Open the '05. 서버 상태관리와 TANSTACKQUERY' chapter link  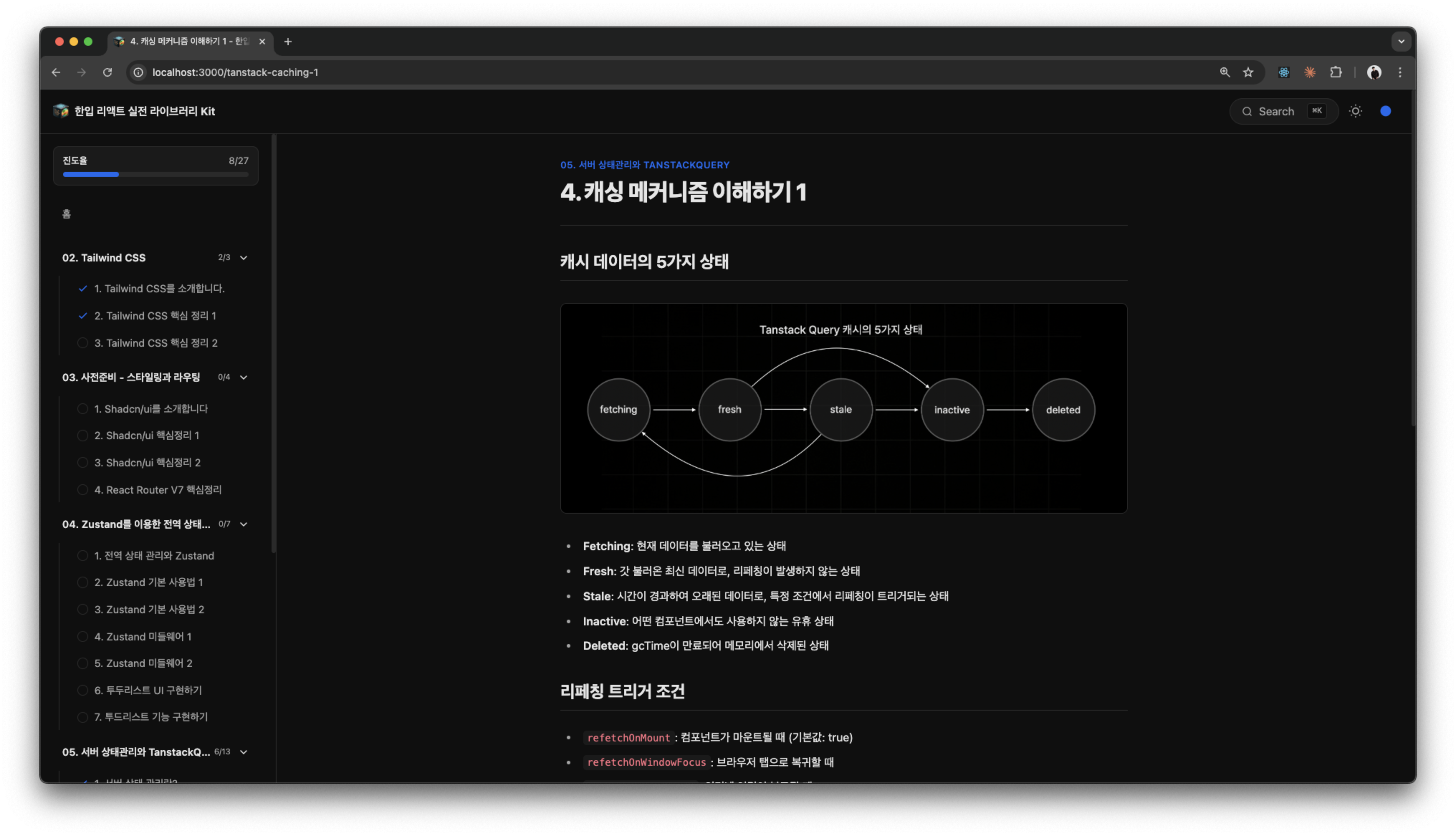pos(644,165)
